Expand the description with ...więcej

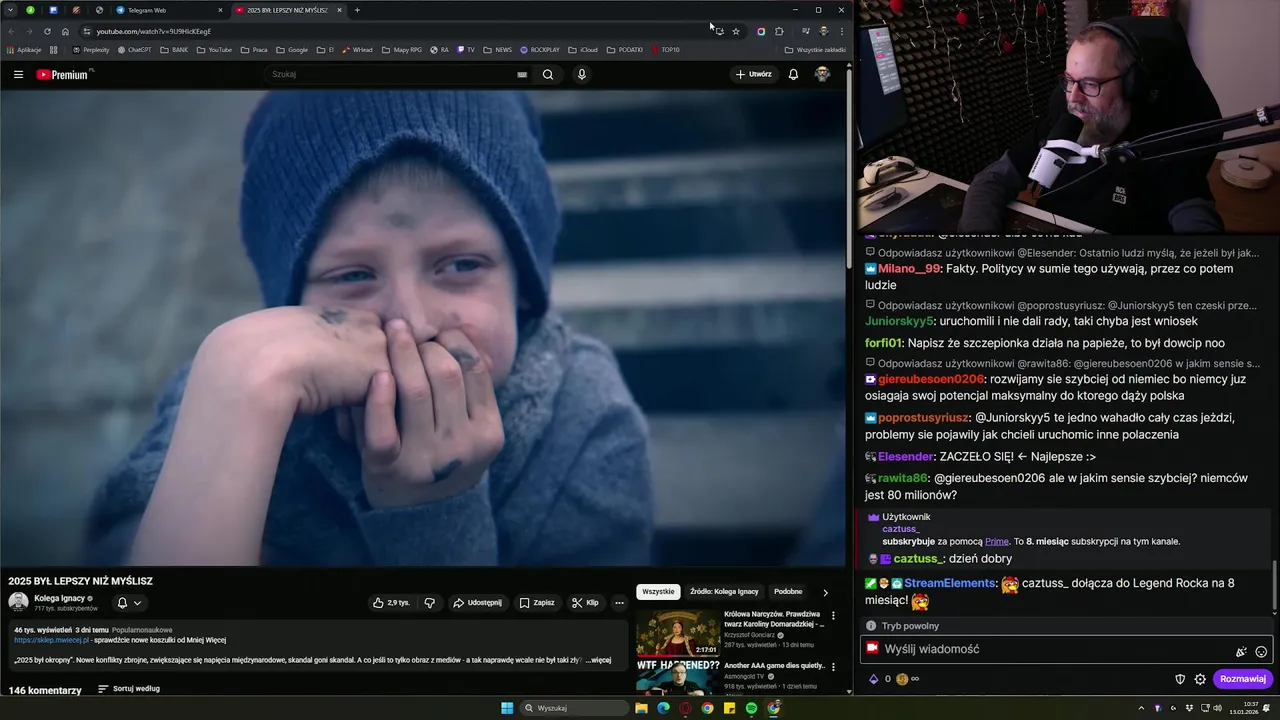(x=598, y=660)
